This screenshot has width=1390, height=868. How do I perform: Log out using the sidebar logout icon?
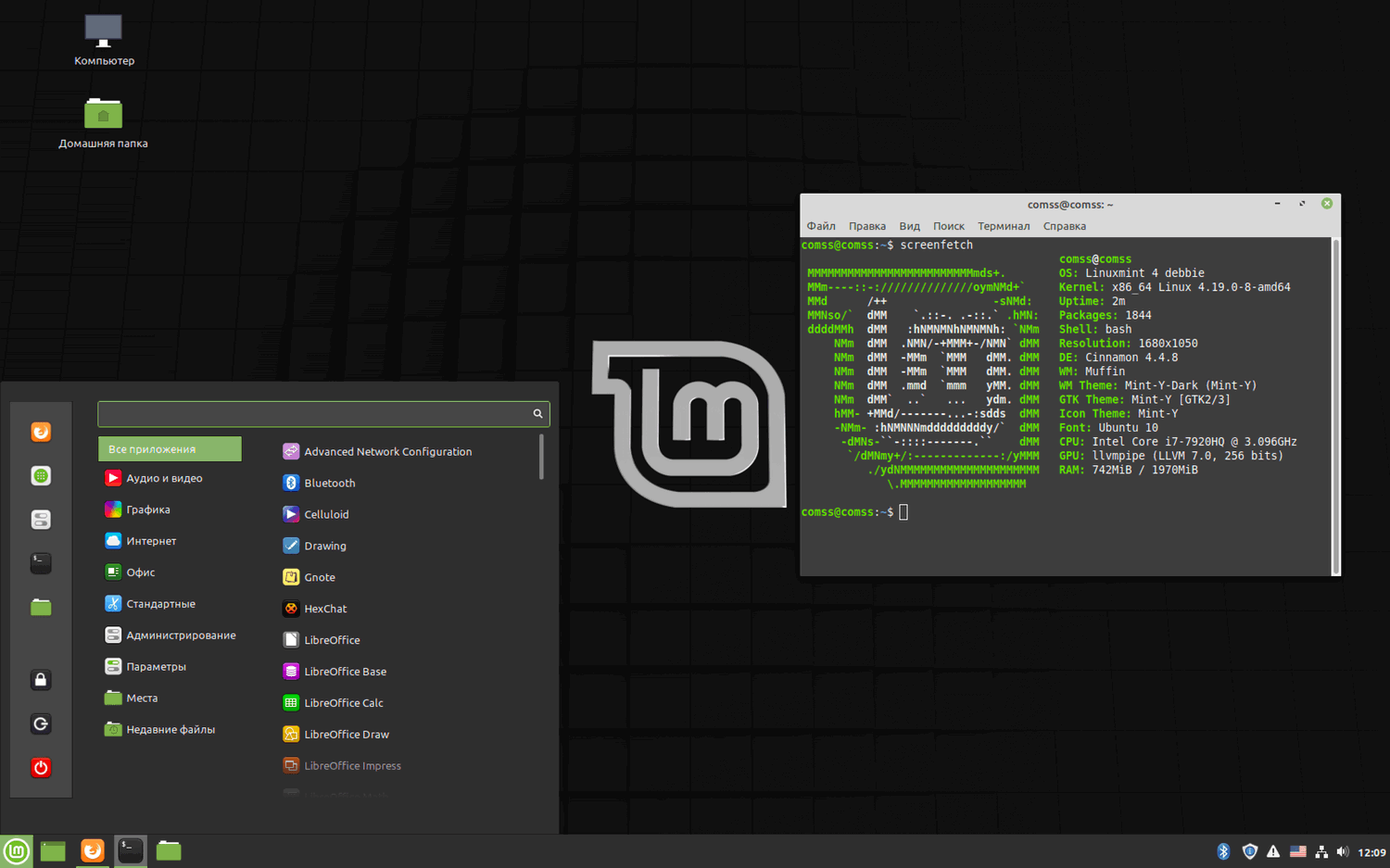click(41, 723)
